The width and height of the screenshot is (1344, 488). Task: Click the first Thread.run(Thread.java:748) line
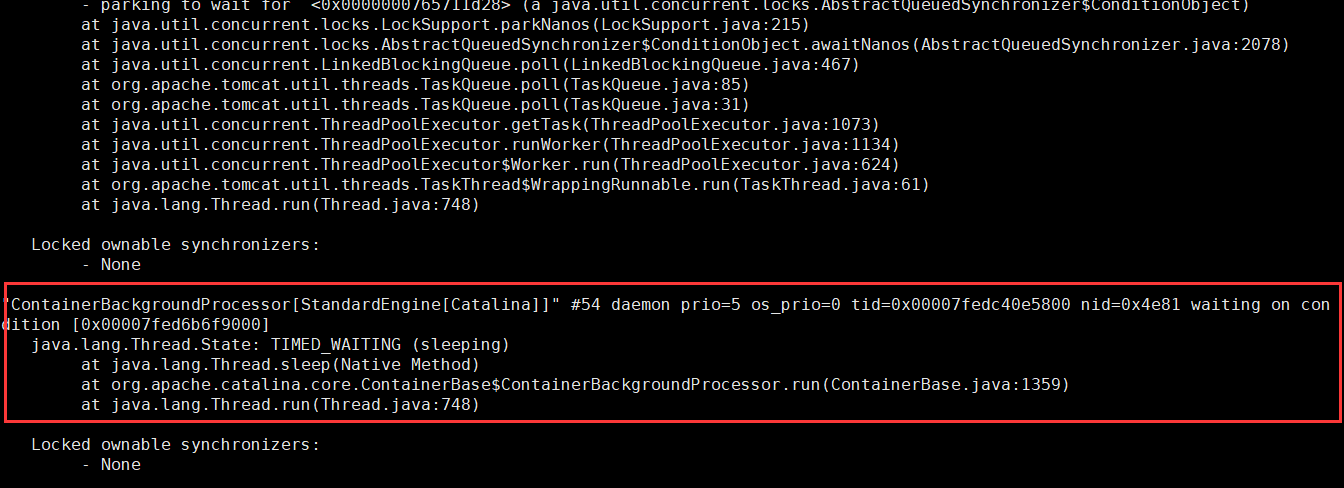coord(280,205)
